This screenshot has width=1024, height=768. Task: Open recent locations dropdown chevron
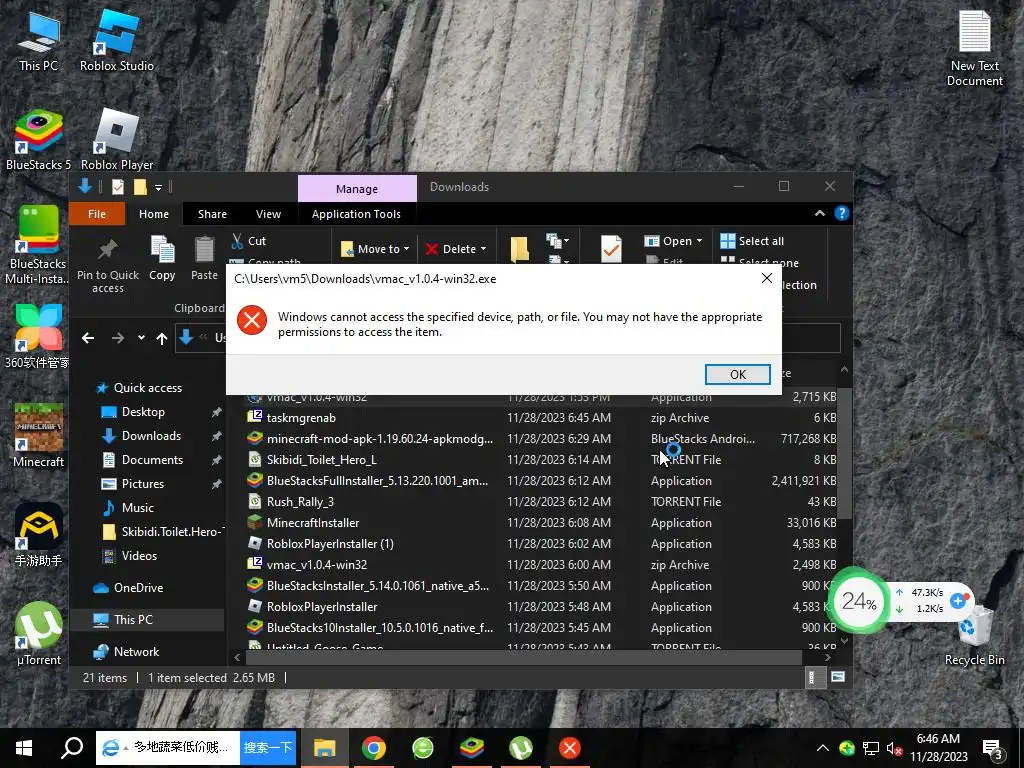point(141,338)
